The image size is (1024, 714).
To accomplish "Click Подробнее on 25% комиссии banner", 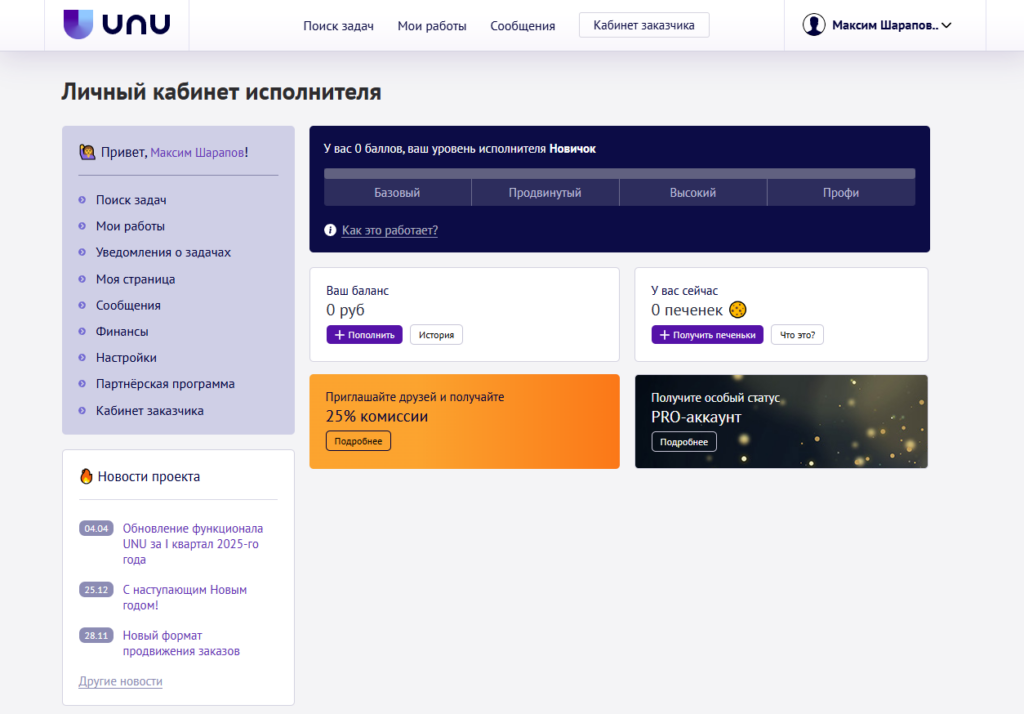I will click(x=359, y=441).
